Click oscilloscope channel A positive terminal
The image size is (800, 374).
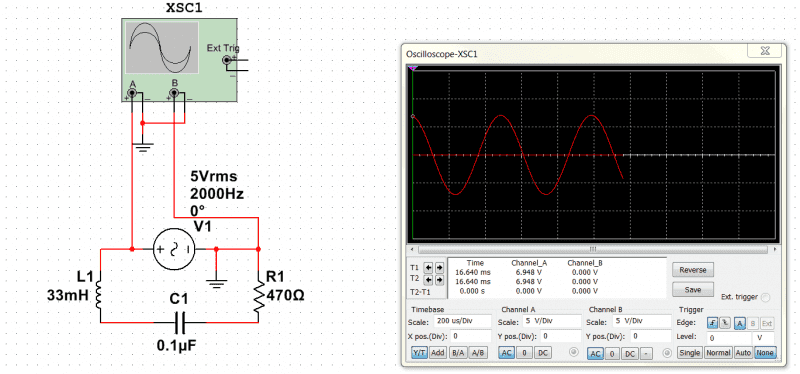click(132, 93)
